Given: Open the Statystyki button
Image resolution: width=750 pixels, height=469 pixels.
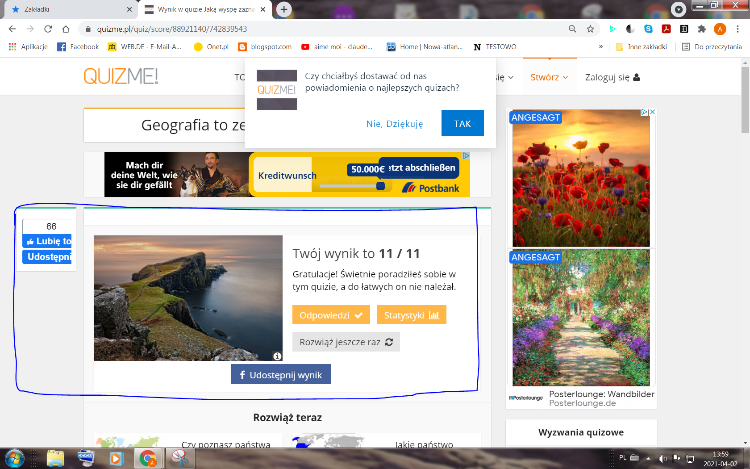Looking at the screenshot, I should coord(411,315).
